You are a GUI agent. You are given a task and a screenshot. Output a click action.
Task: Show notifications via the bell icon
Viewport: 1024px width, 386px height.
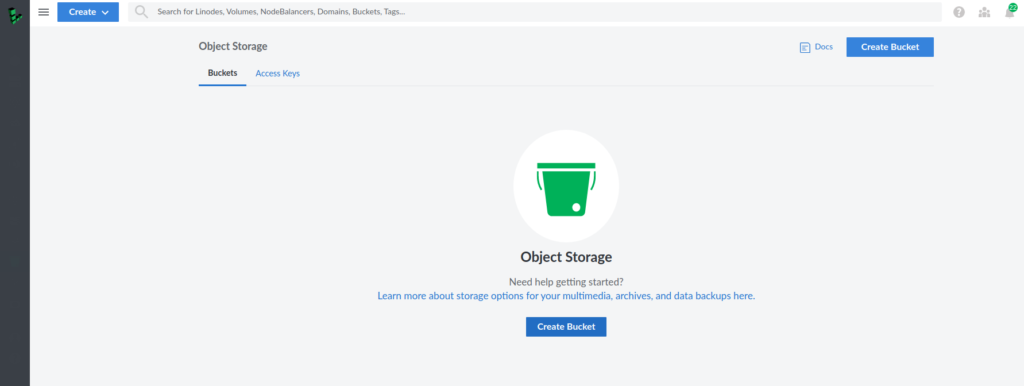(1010, 12)
